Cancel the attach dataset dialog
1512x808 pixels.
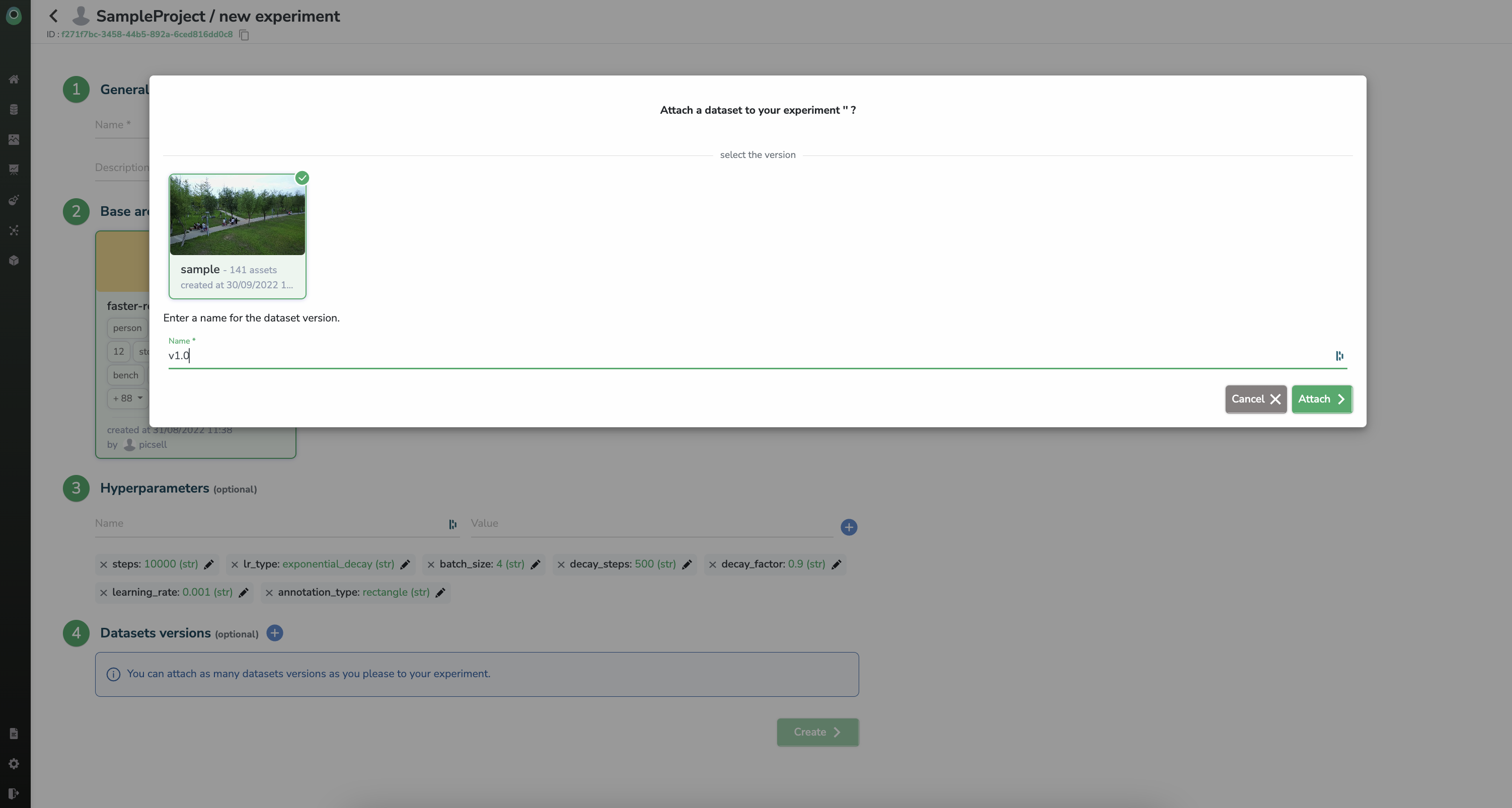click(1255, 399)
